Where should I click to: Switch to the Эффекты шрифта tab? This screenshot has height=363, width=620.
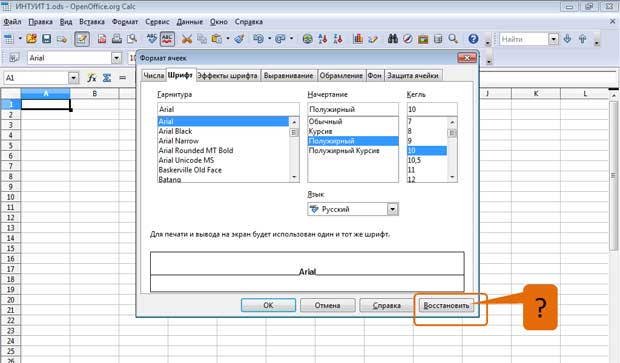pyautogui.click(x=227, y=76)
